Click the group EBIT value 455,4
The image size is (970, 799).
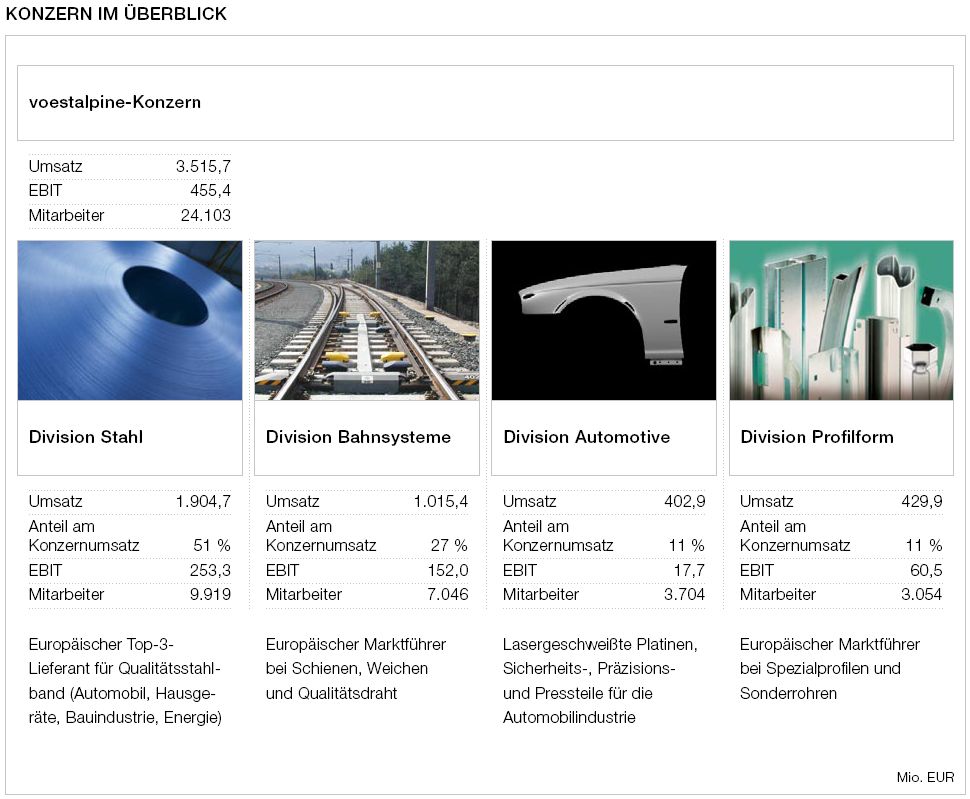coord(210,190)
